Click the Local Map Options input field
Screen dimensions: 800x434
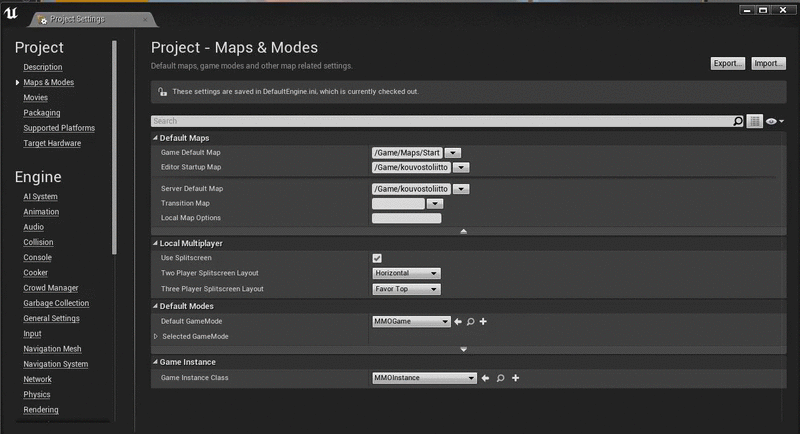[x=406, y=218]
